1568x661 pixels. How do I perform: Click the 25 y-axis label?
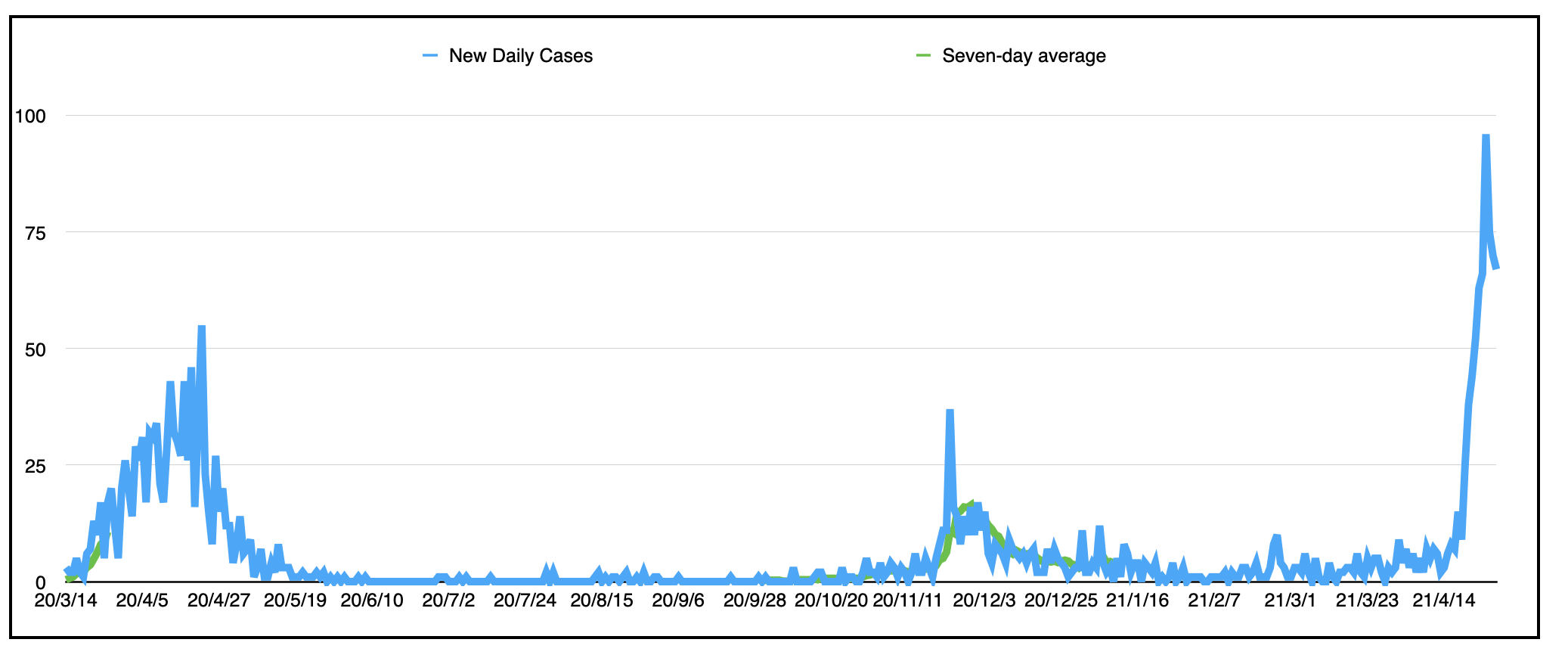coord(36,467)
